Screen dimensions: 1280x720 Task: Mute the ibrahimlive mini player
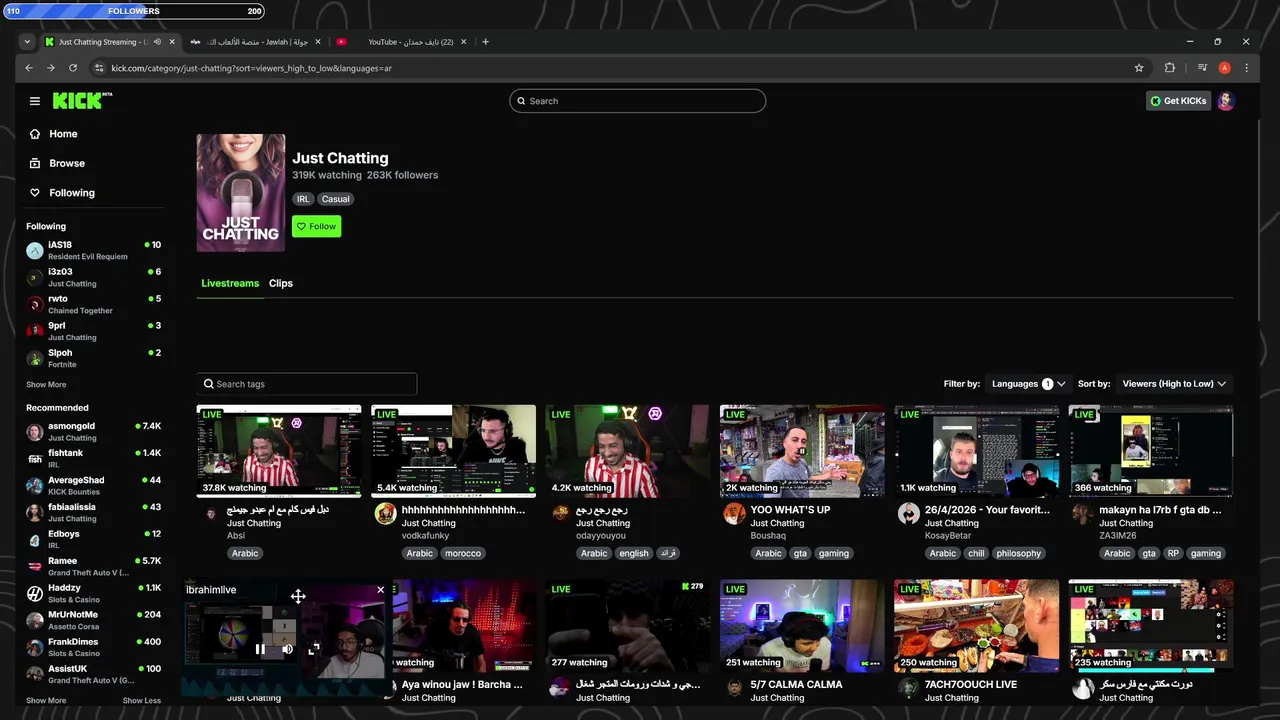point(287,649)
